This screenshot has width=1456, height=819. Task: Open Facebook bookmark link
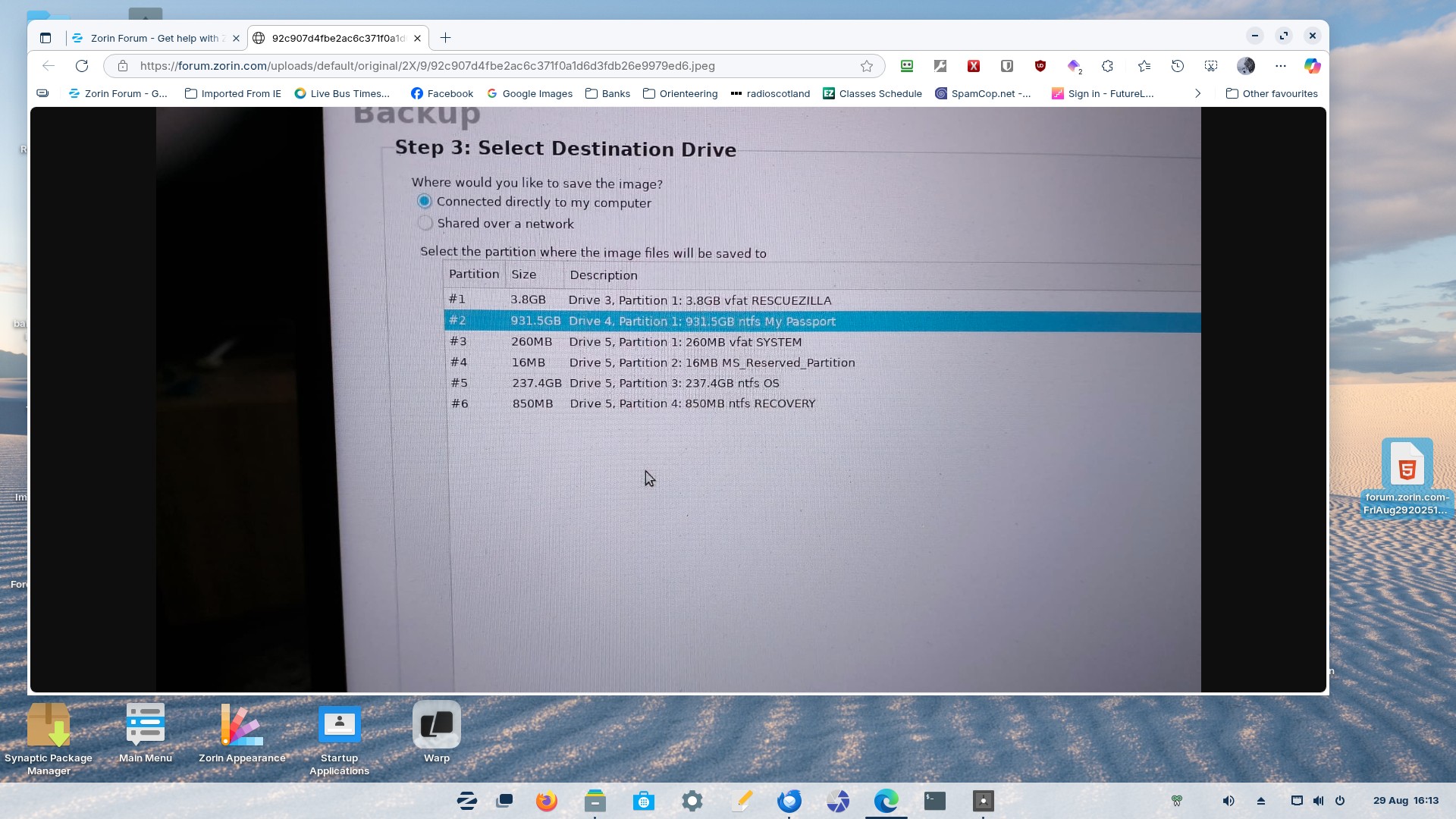[x=442, y=93]
